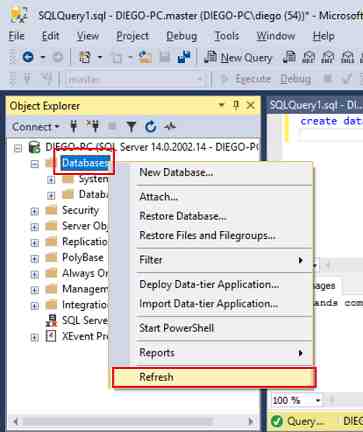This screenshot has height=432, width=363.
Task: Choose Restore Files and Filegroups... menu entry
Action: (x=212, y=235)
